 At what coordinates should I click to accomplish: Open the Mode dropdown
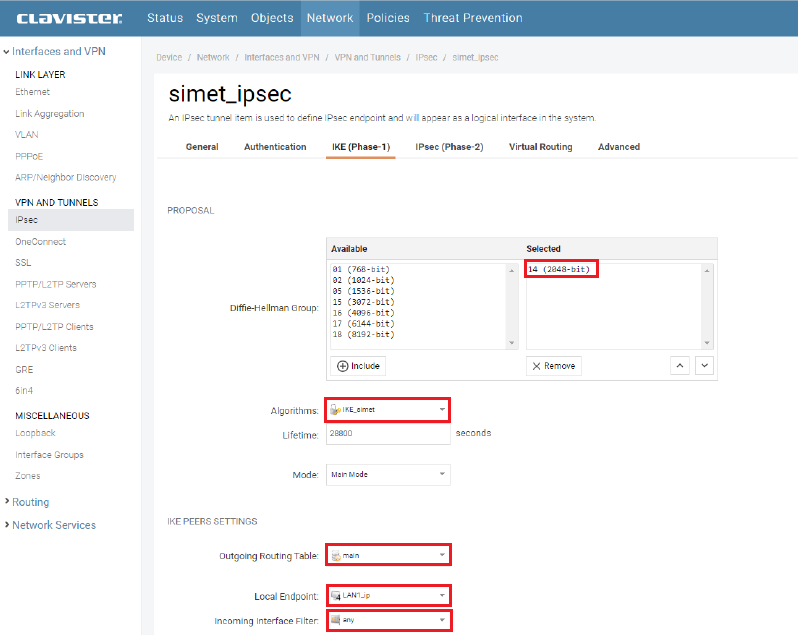click(388, 475)
